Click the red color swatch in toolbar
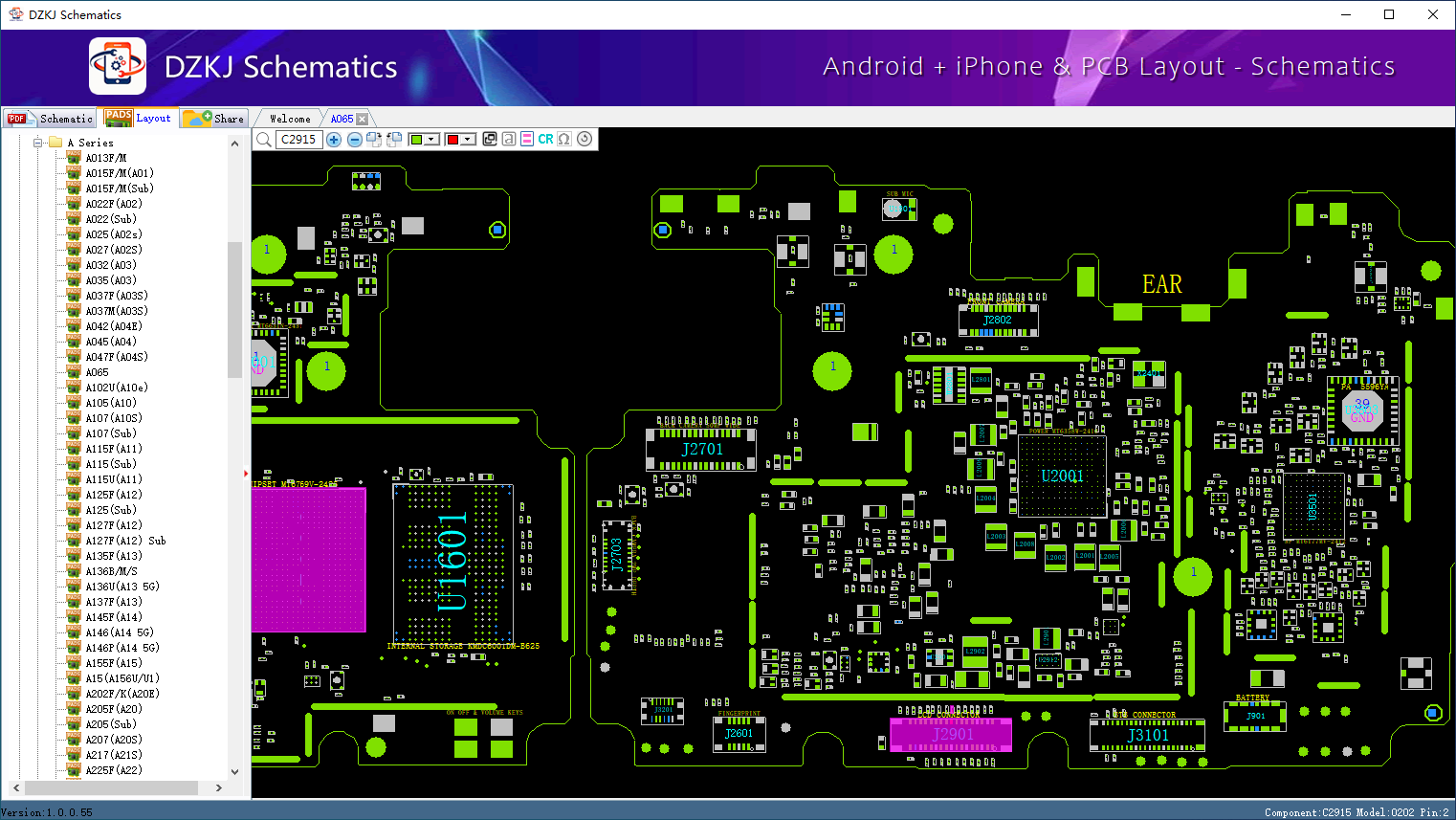 (452, 140)
